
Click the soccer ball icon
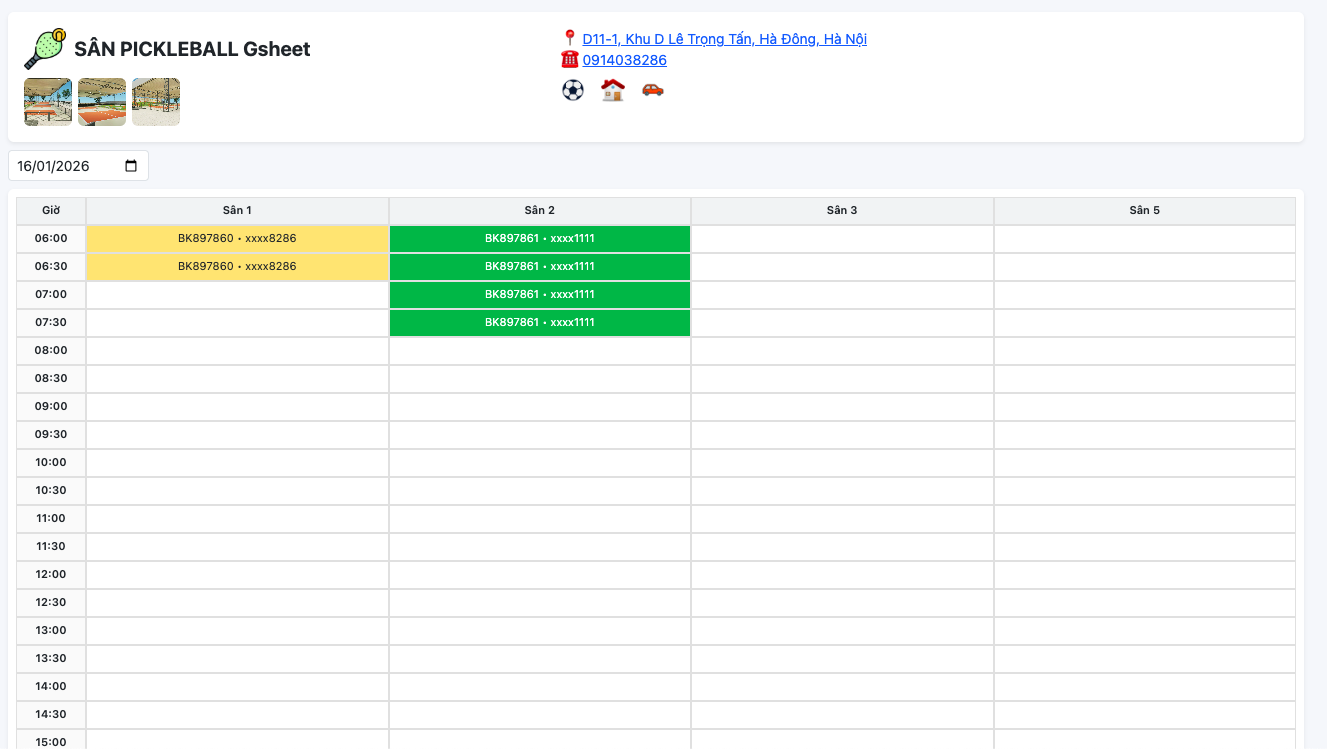click(572, 92)
